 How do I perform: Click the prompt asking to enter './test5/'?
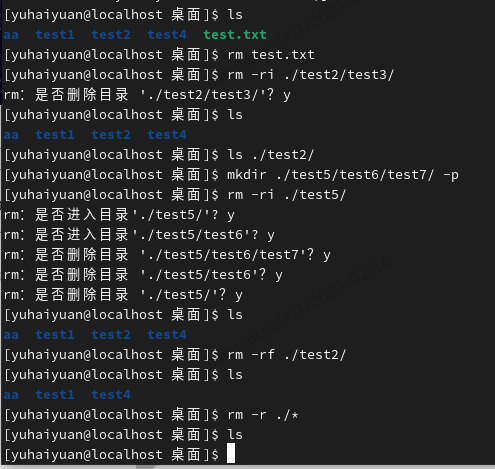pyautogui.click(x=119, y=215)
